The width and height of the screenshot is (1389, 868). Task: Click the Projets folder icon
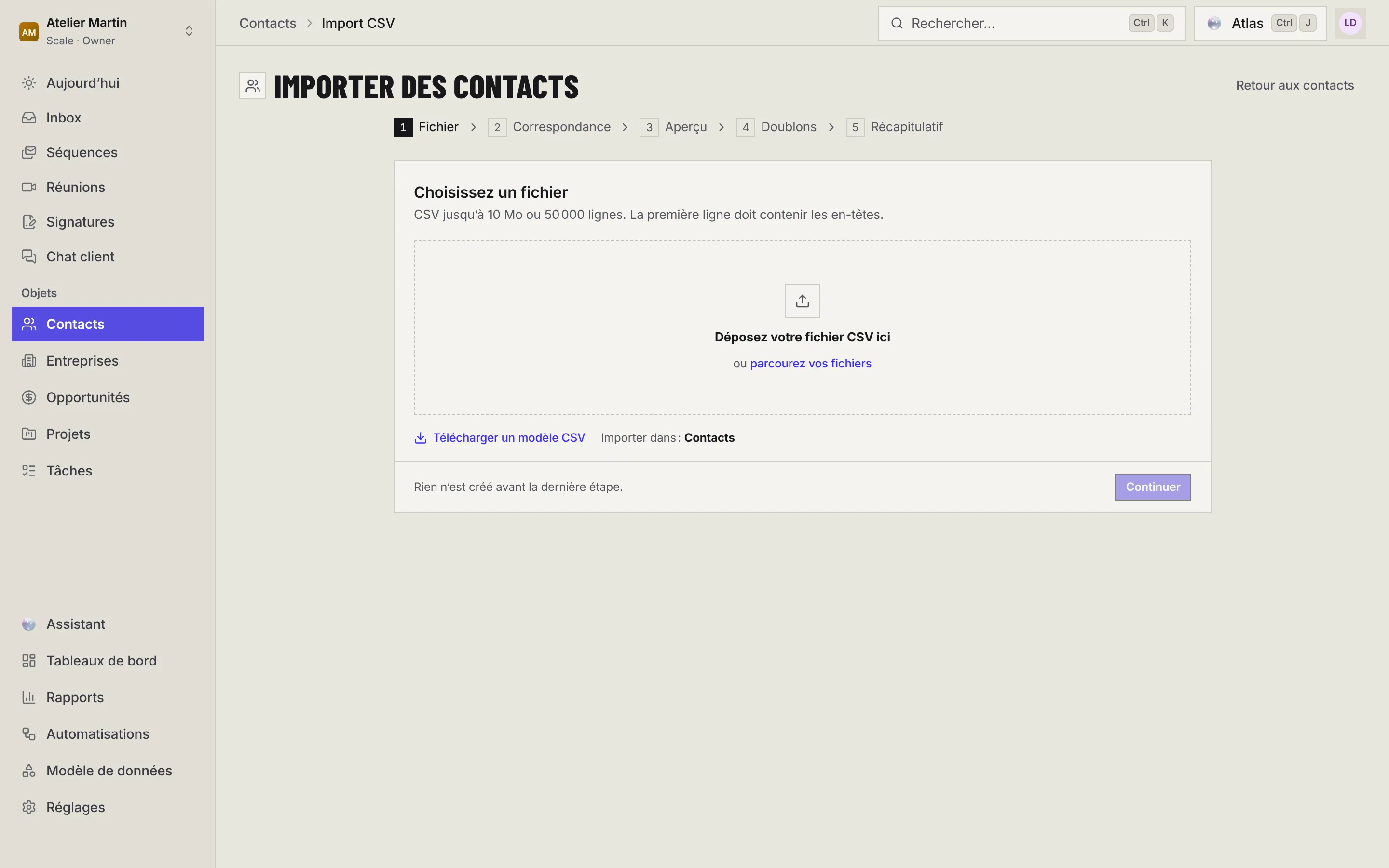pos(29,434)
